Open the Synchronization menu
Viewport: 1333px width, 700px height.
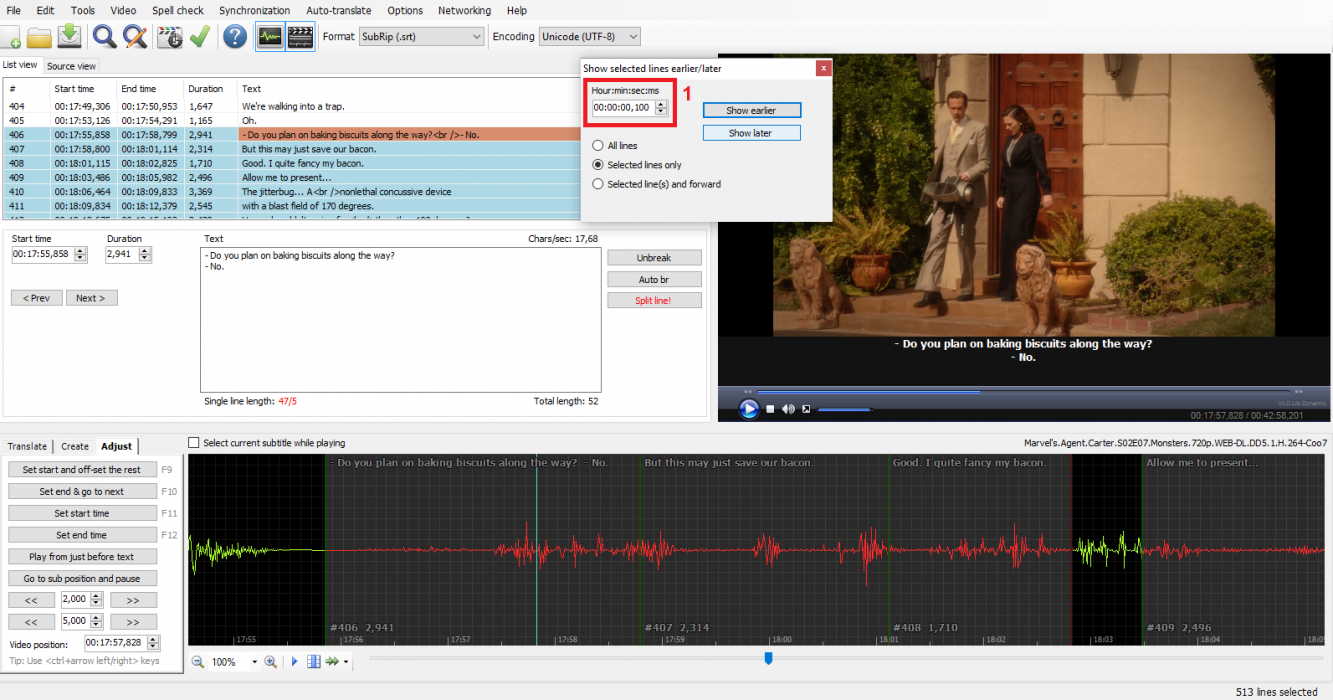254,10
